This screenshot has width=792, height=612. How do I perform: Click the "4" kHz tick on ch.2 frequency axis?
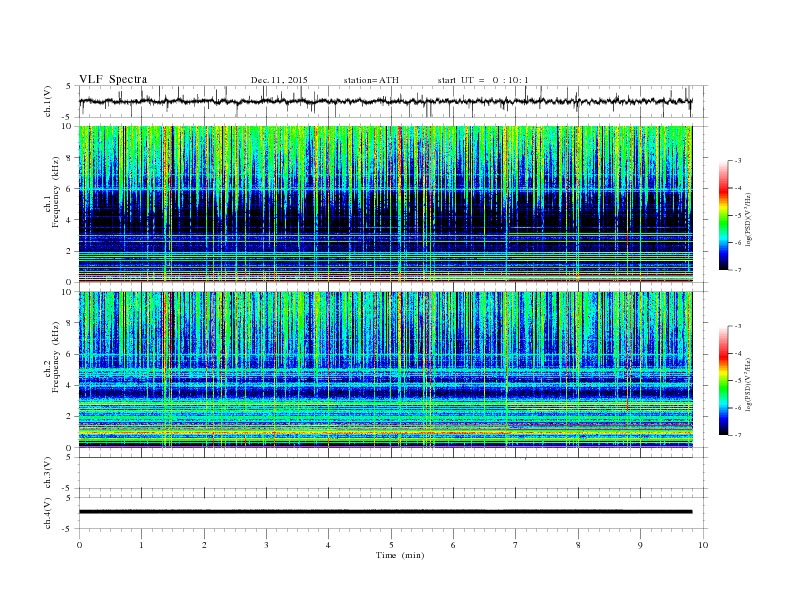(x=69, y=386)
